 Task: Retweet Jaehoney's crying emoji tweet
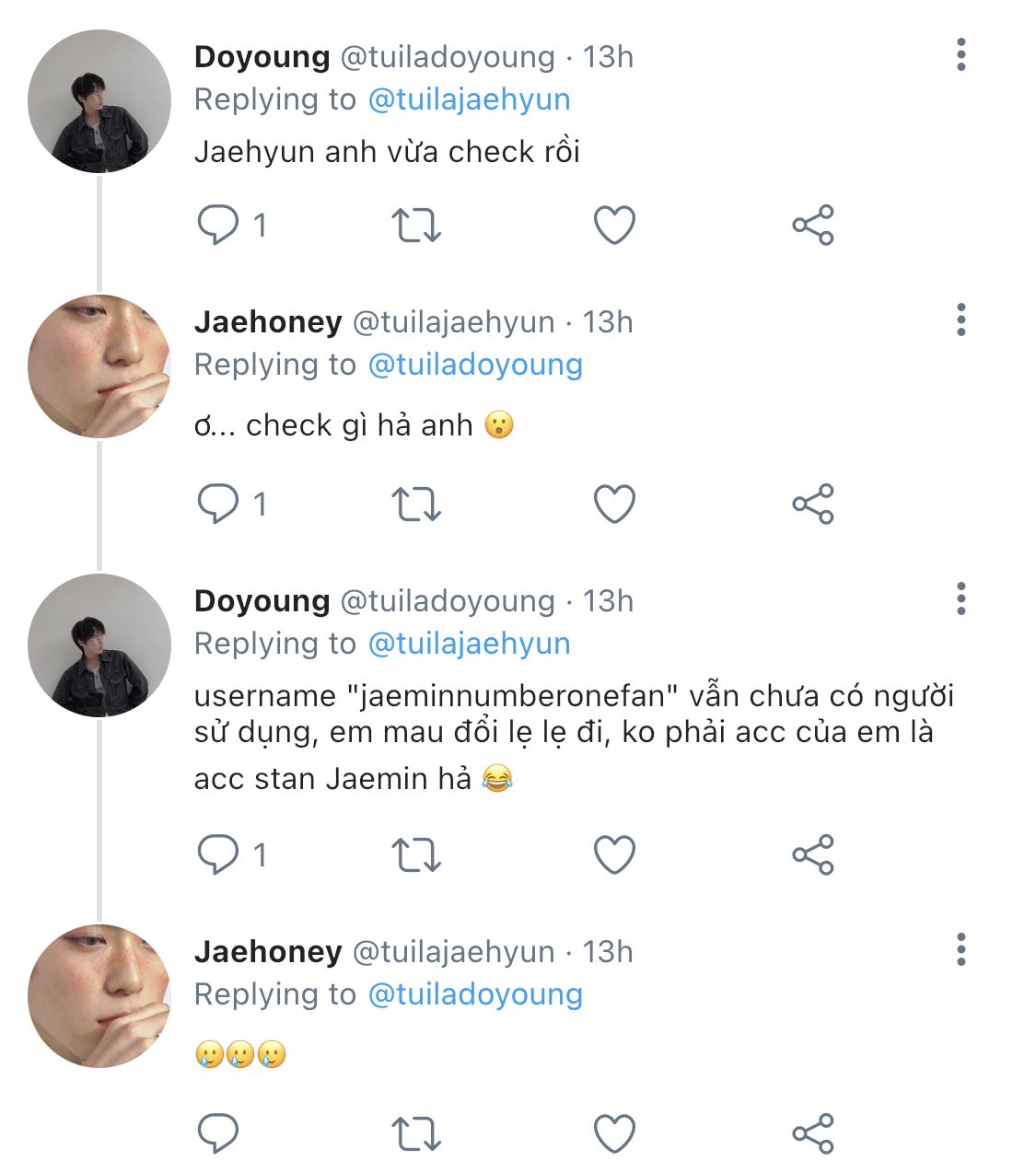(416, 1133)
